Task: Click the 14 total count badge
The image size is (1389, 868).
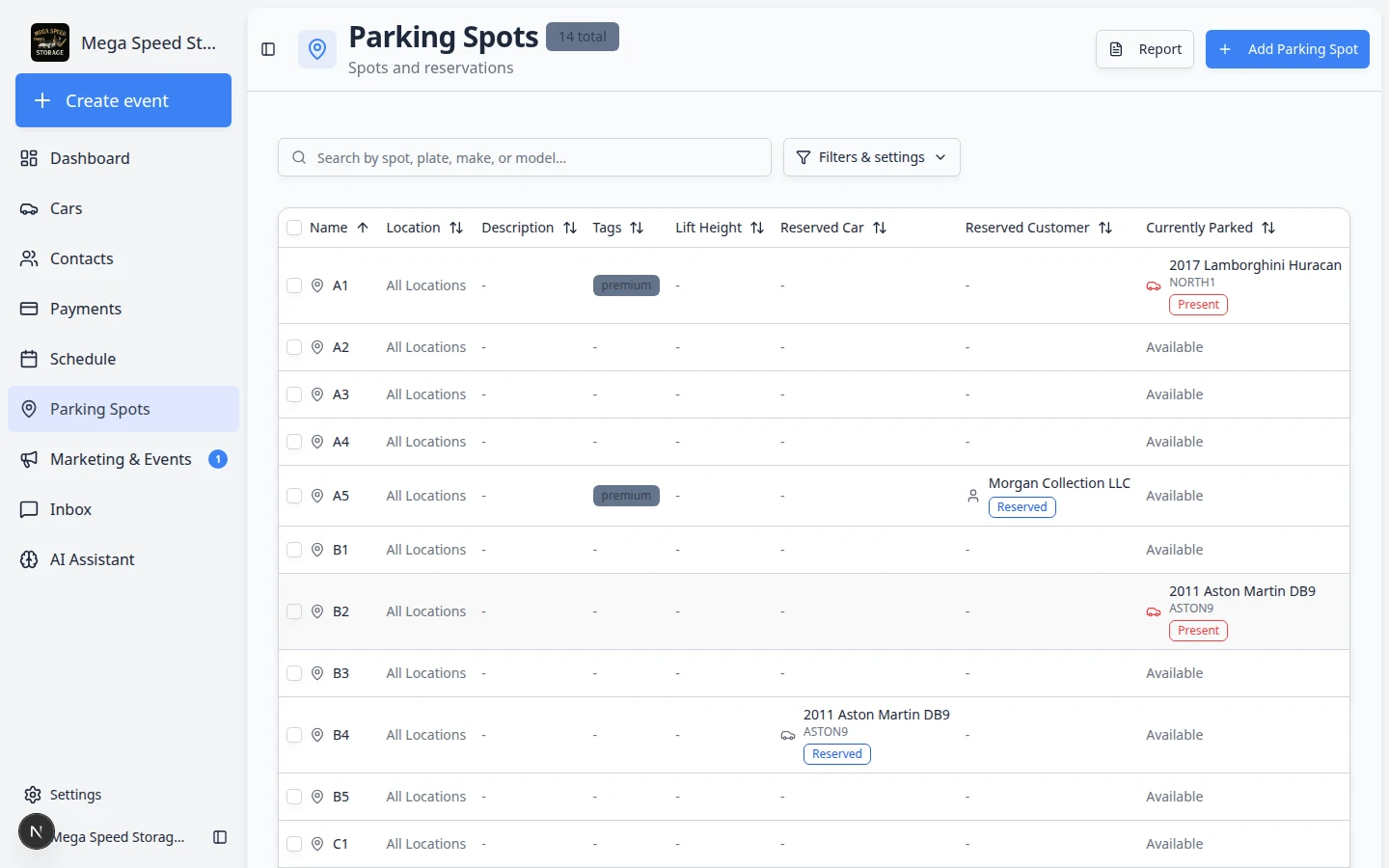Action: pyautogui.click(x=583, y=37)
